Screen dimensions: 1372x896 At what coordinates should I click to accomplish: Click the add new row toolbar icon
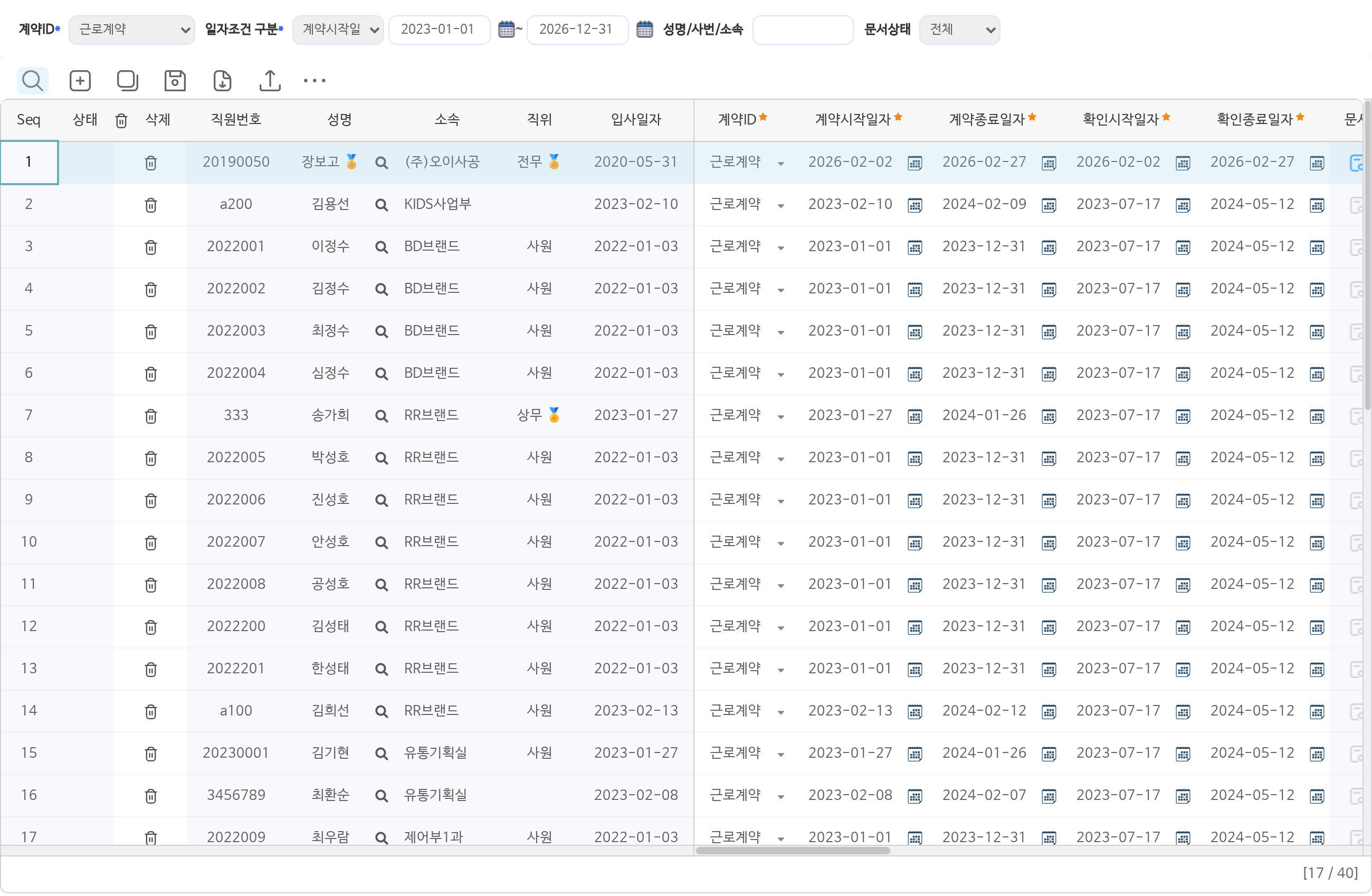coord(80,81)
